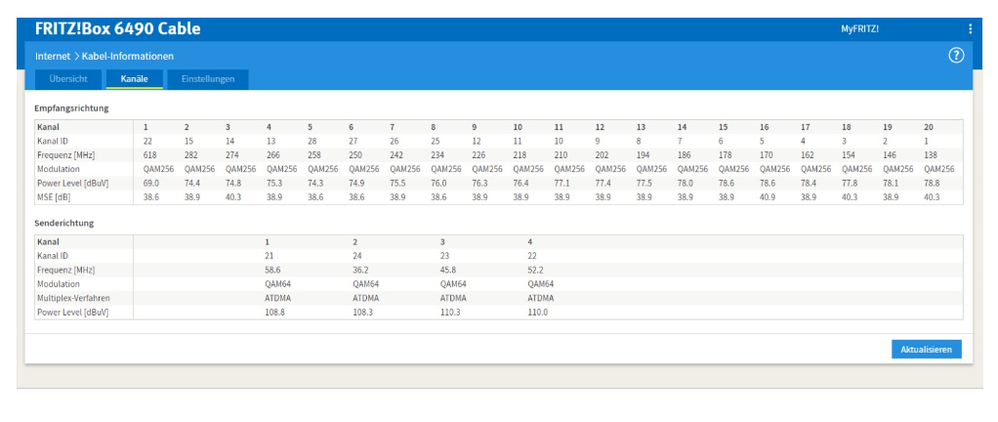
Task: Switch to the Übersicht tab
Action: [67, 80]
